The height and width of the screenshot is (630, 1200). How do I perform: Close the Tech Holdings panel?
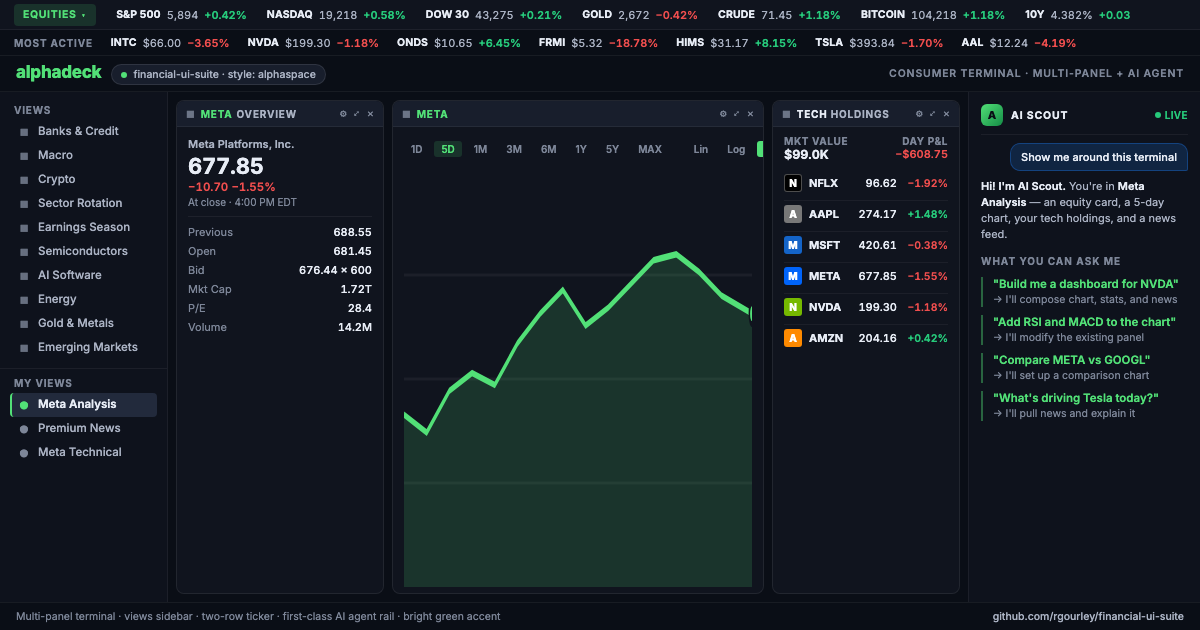(x=946, y=114)
